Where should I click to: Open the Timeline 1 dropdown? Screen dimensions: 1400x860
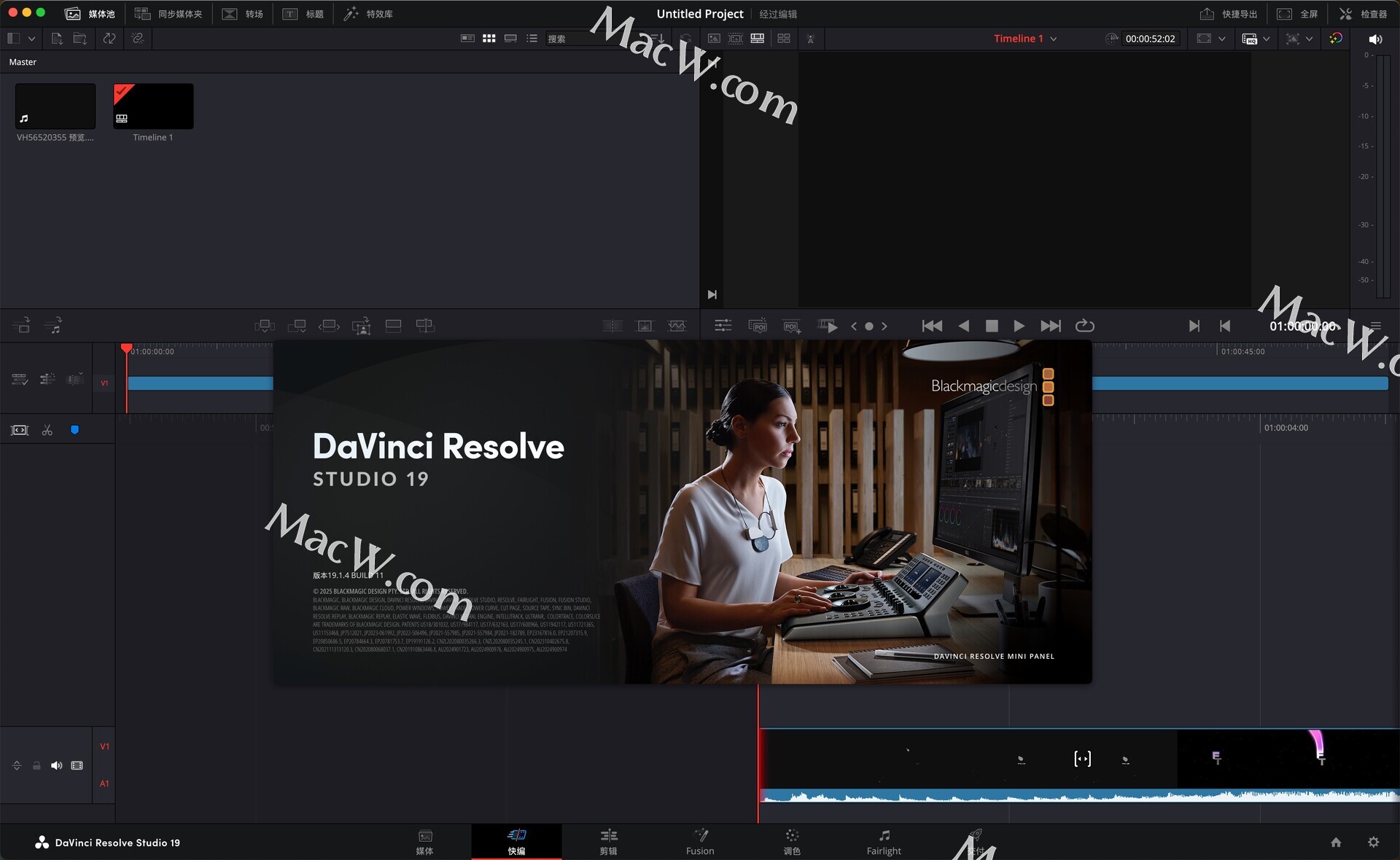[1025, 39]
